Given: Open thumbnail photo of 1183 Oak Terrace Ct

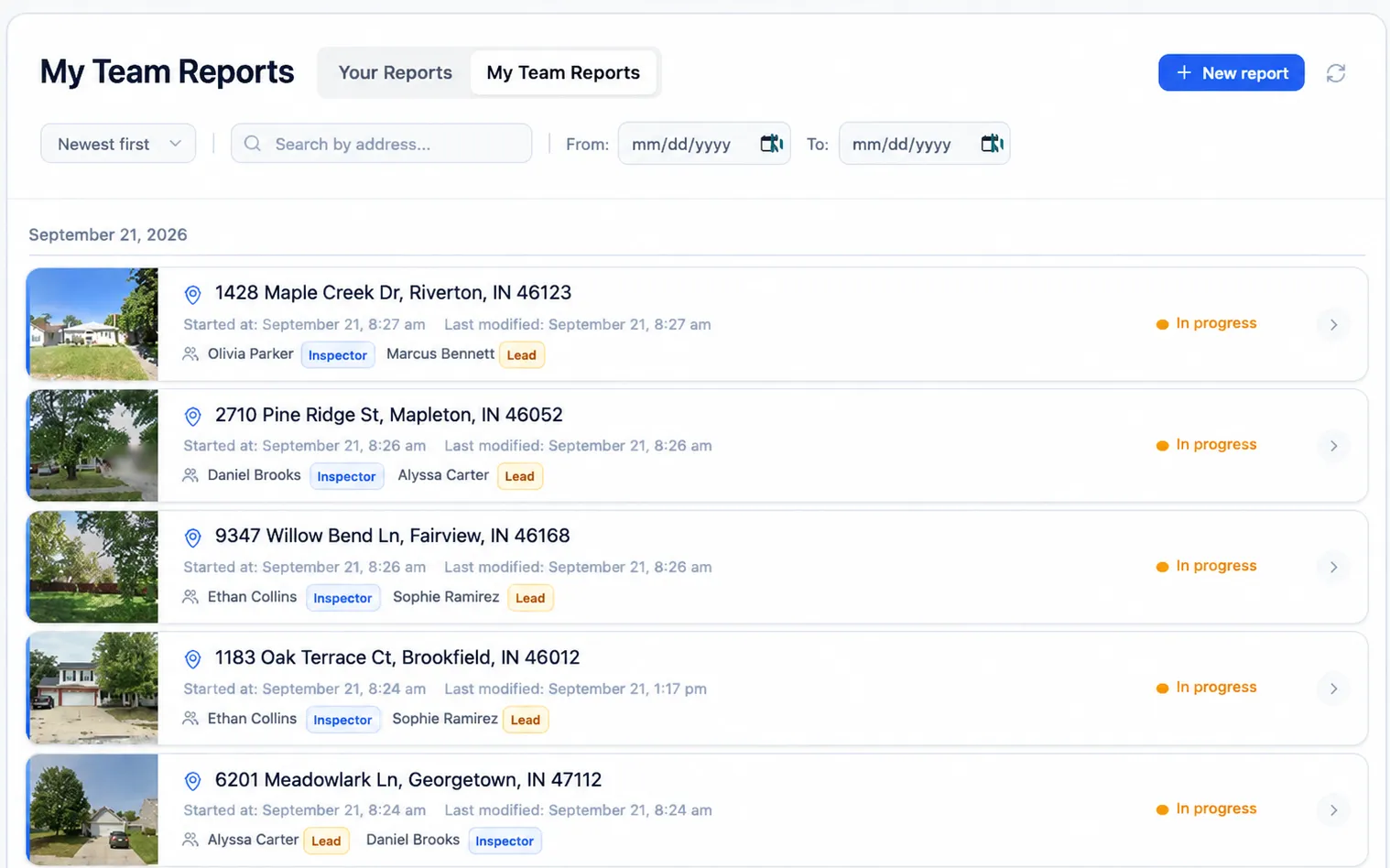Looking at the screenshot, I should coord(92,689).
